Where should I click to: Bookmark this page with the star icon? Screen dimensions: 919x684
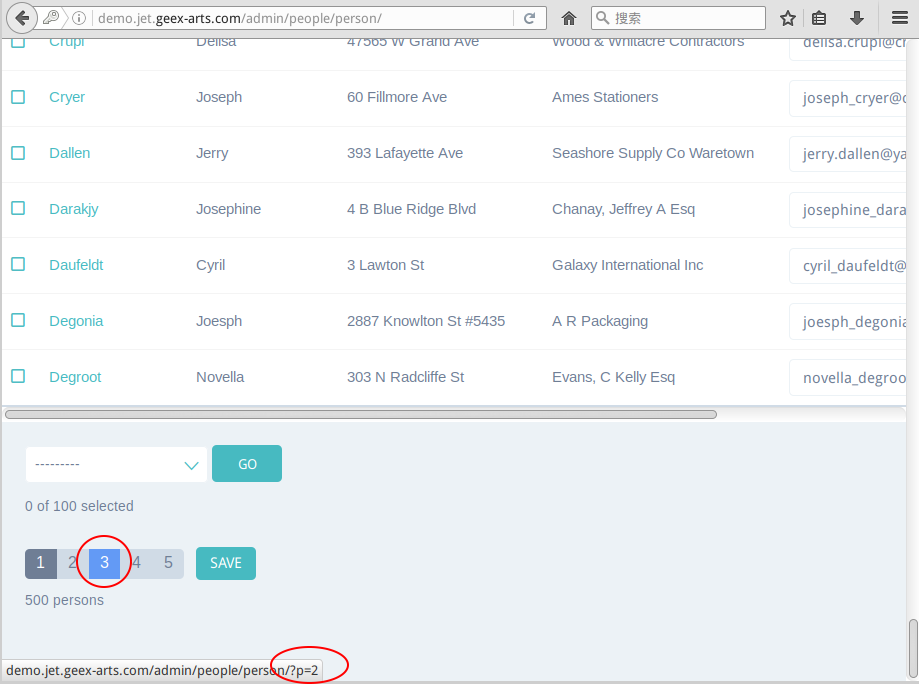pos(788,18)
